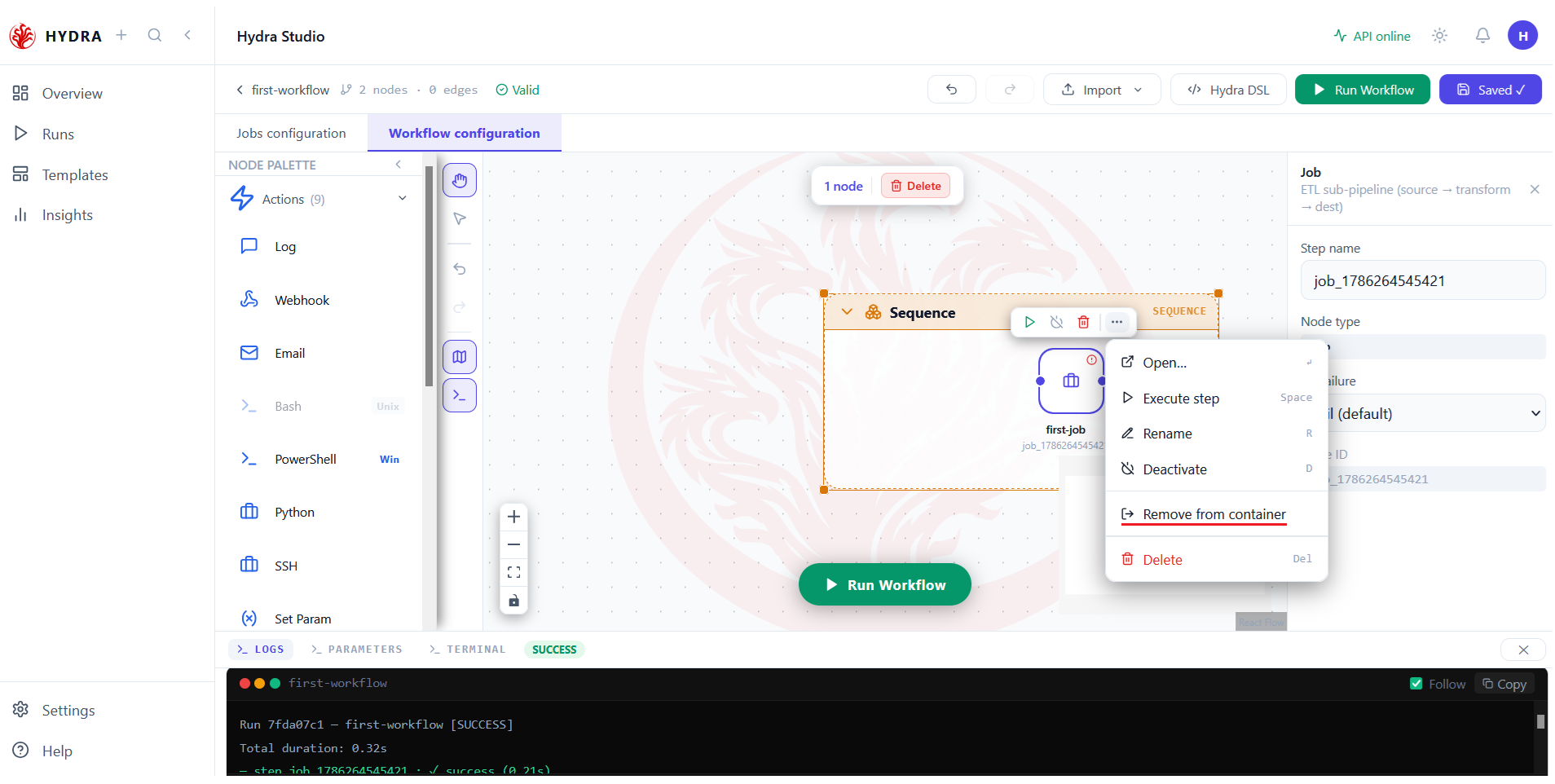Go back from first-workflow
Viewport: 1555px width, 784px height.
point(240,90)
